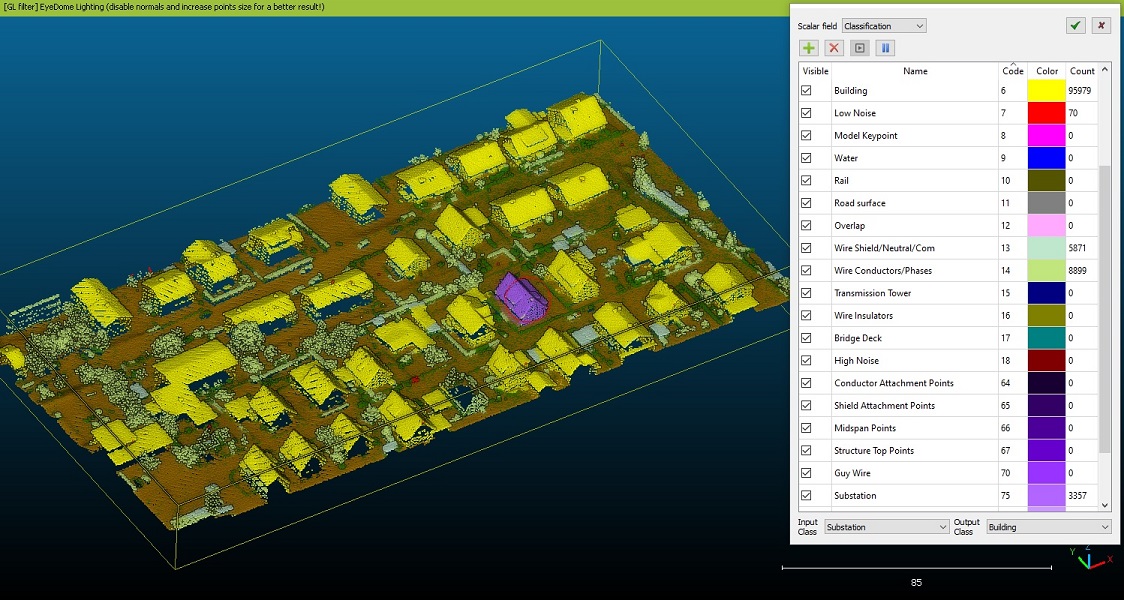Screen dimensions: 1124x600
Task: Toggle visibility of the Low Noise class
Action: pyautogui.click(x=806, y=113)
